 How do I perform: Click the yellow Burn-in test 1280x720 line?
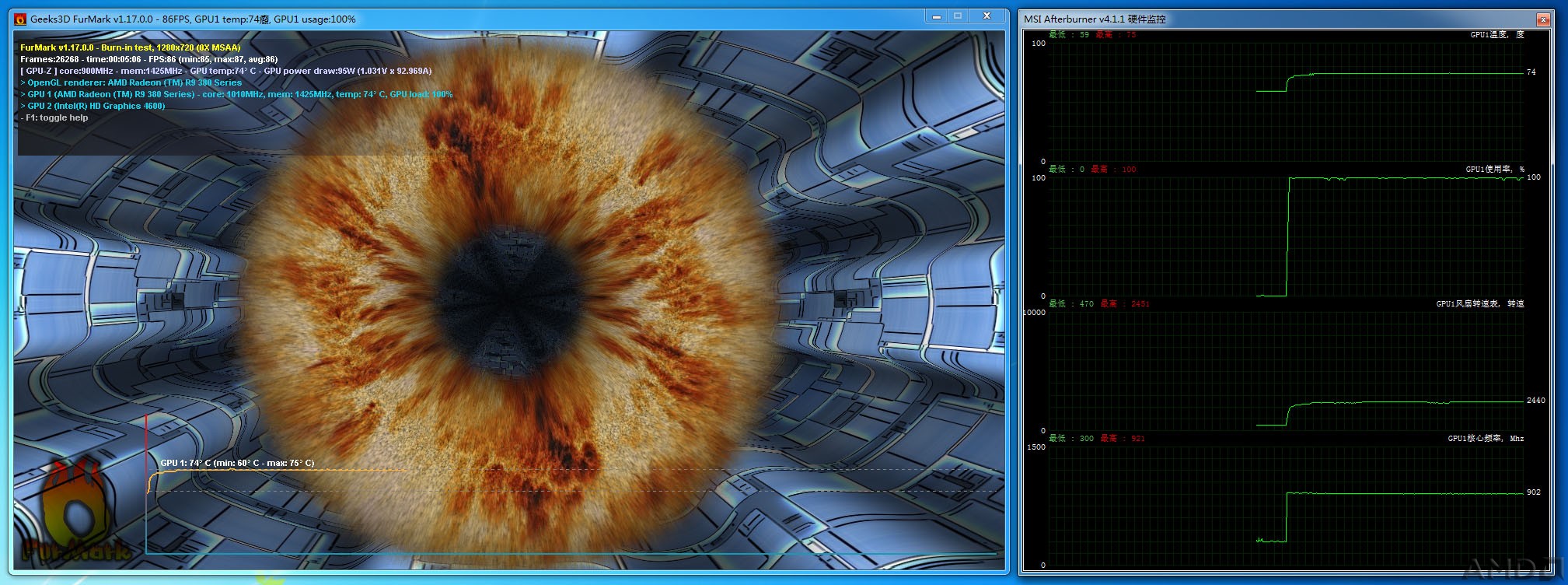131,47
